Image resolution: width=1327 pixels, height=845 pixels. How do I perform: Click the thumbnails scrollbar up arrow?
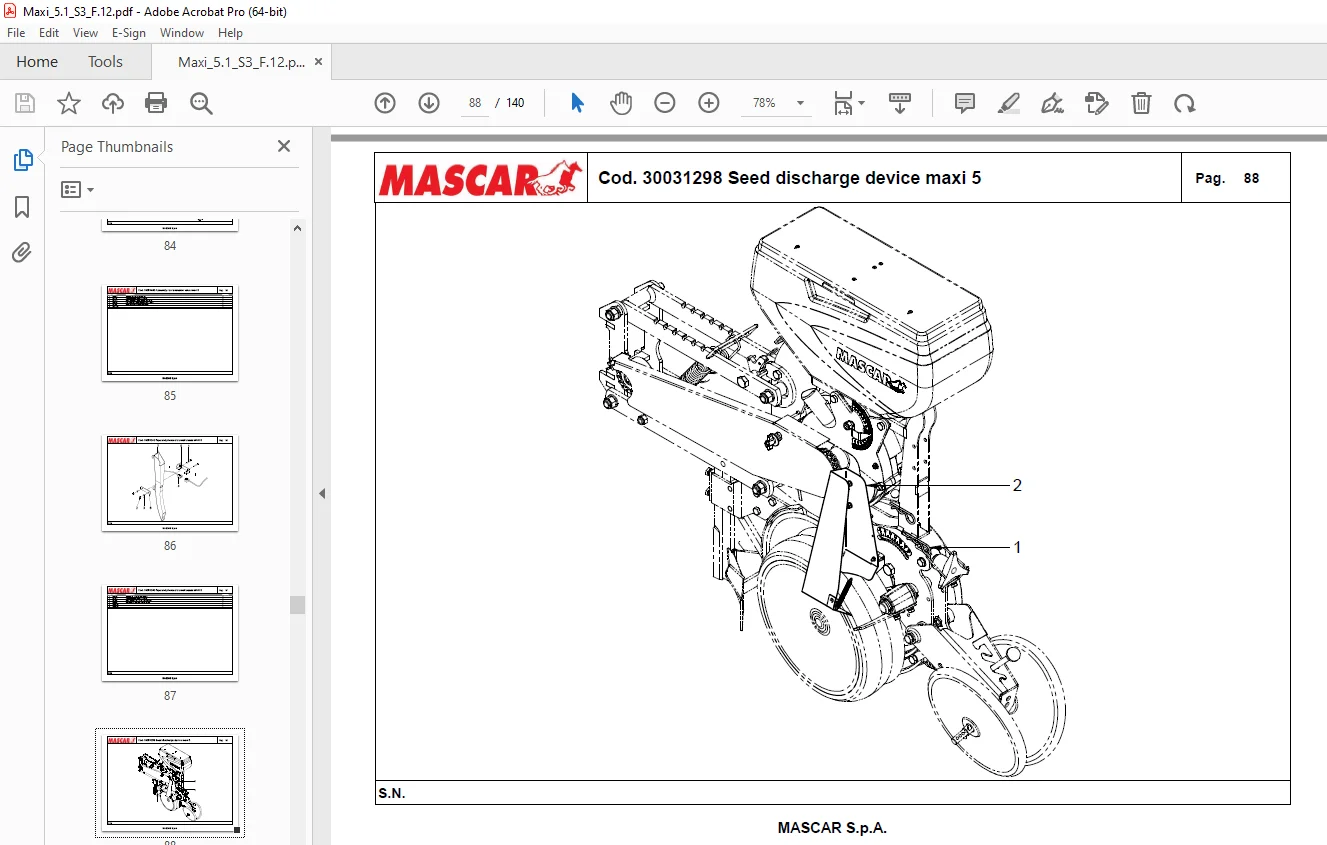[297, 228]
